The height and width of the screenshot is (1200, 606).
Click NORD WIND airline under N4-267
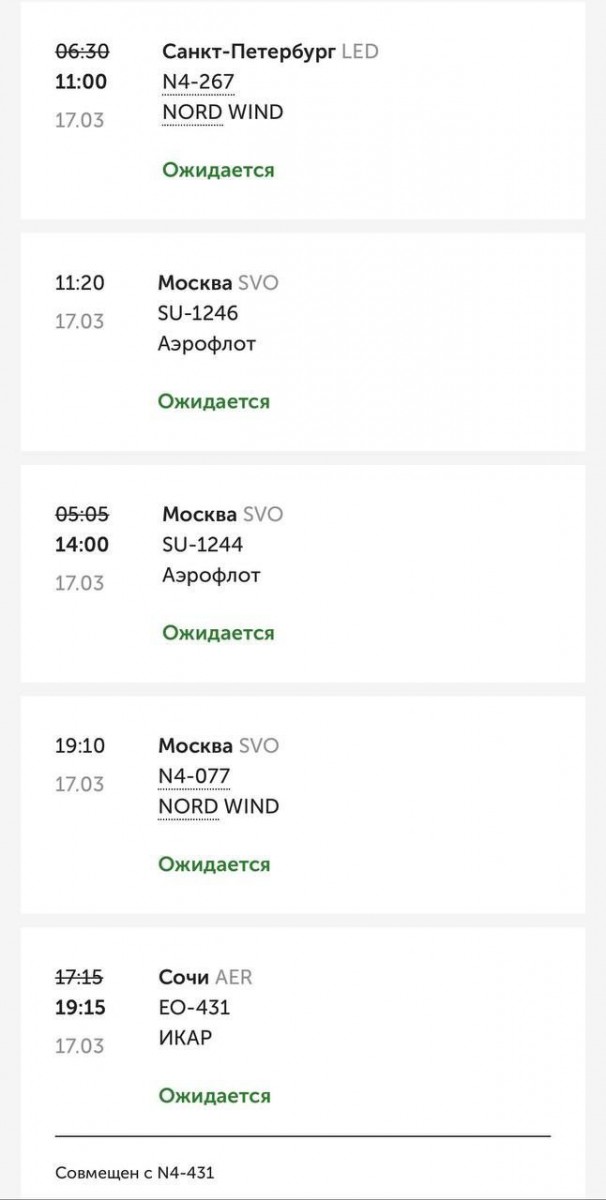[222, 113]
